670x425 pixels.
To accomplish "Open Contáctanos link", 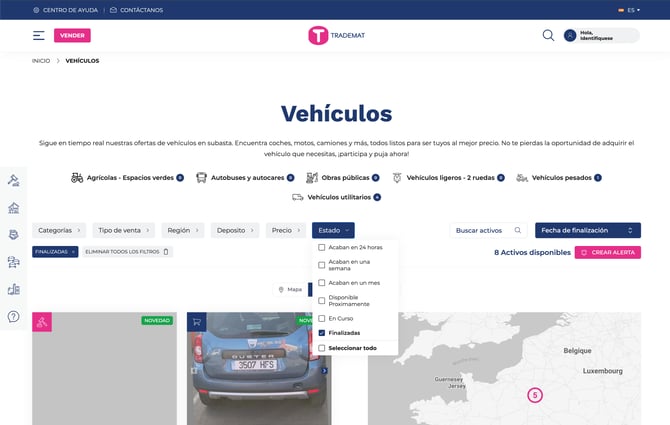I will (137, 10).
